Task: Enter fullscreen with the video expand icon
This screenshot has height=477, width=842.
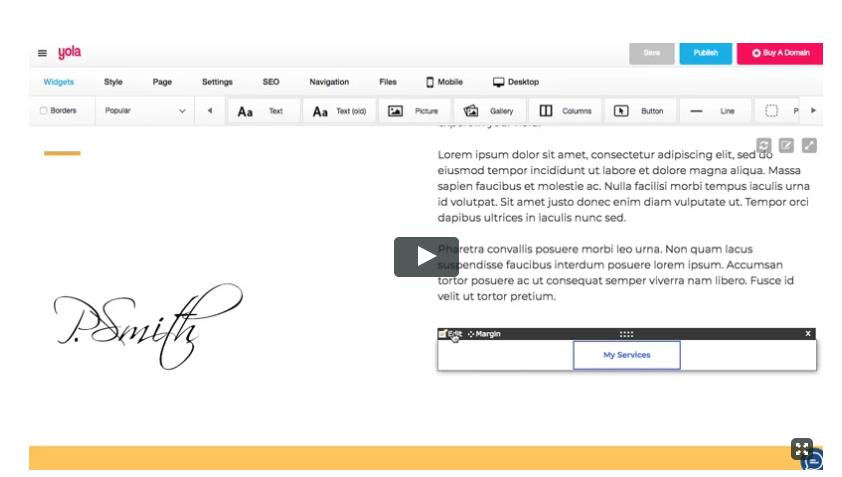Action: point(802,449)
